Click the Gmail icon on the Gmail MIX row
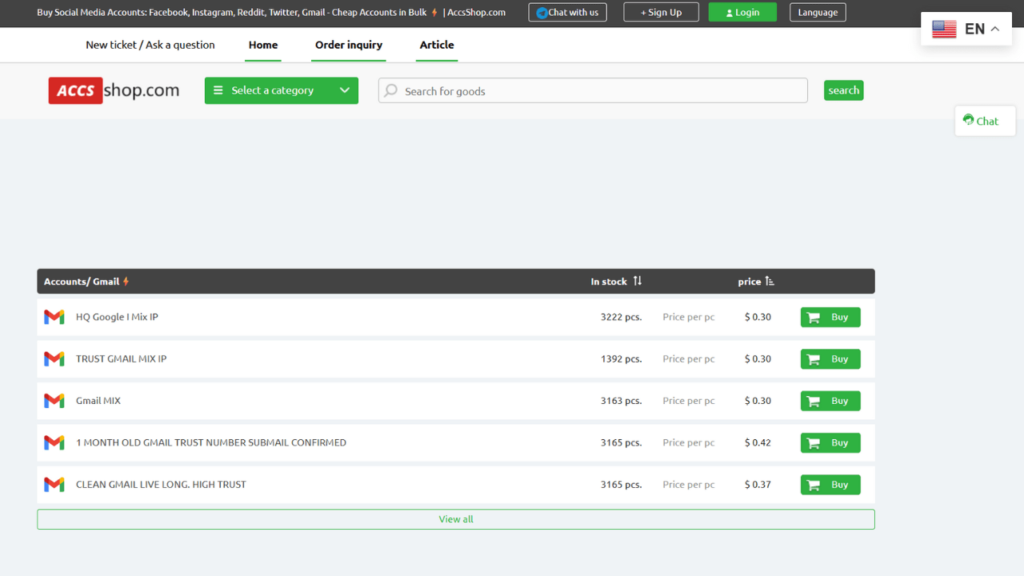1024x576 pixels. (x=53, y=400)
